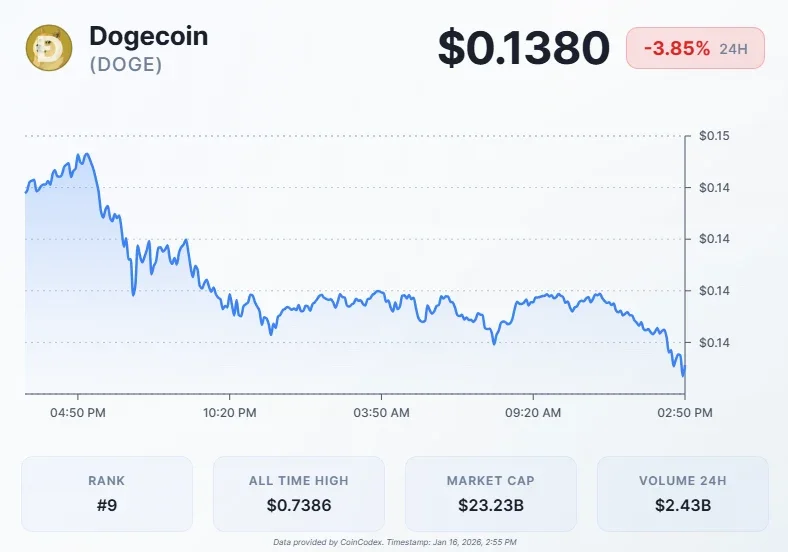Click the ALL TIME HIGH value $0.7386
This screenshot has width=788, height=552.
click(299, 506)
